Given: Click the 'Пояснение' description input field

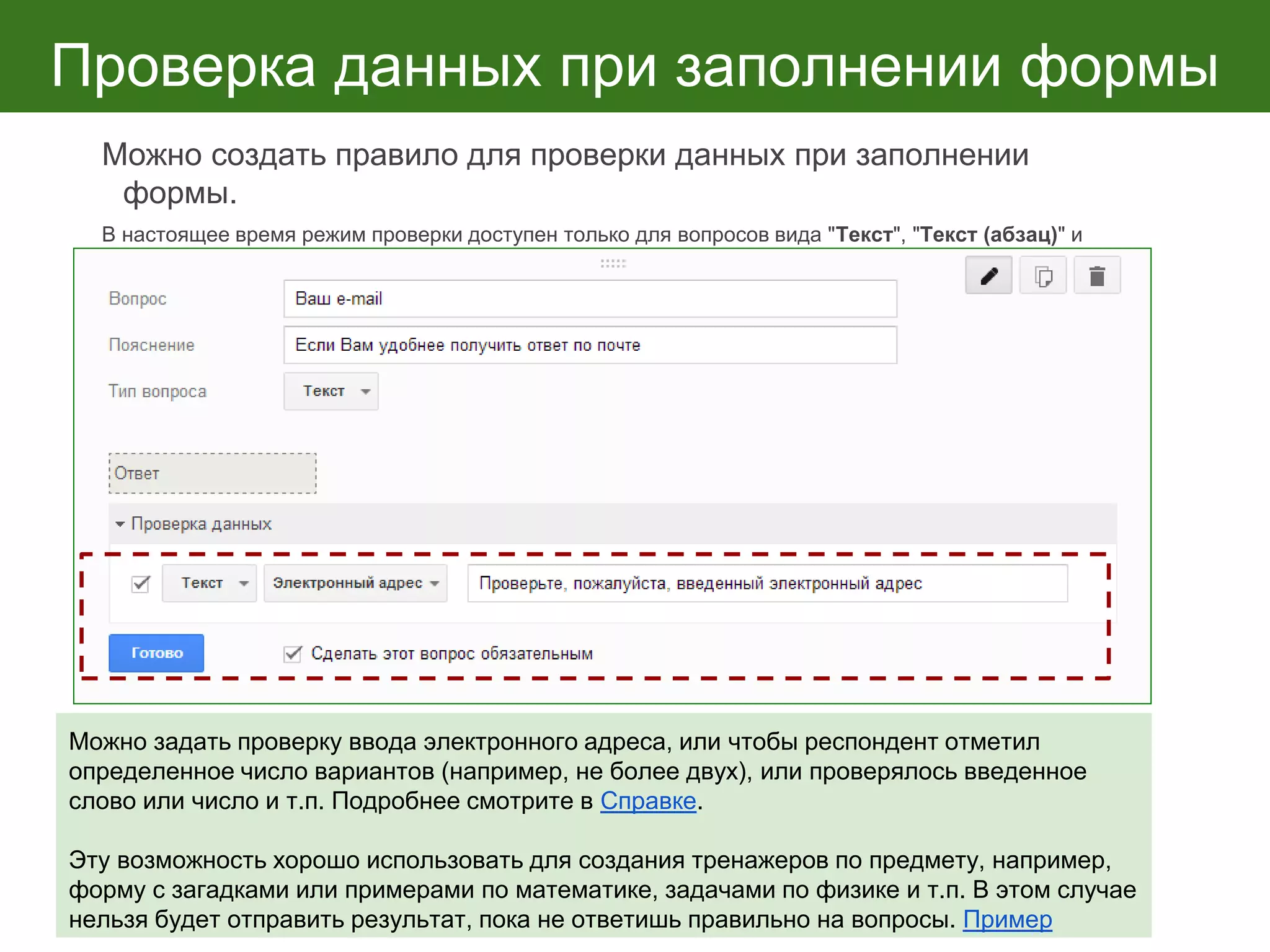Looking at the screenshot, I should (590, 345).
